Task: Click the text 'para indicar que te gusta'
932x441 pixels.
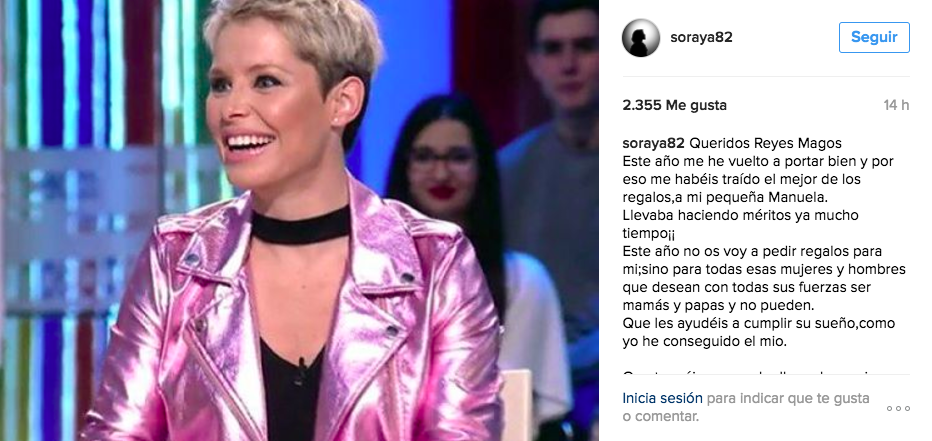Action: point(788,398)
